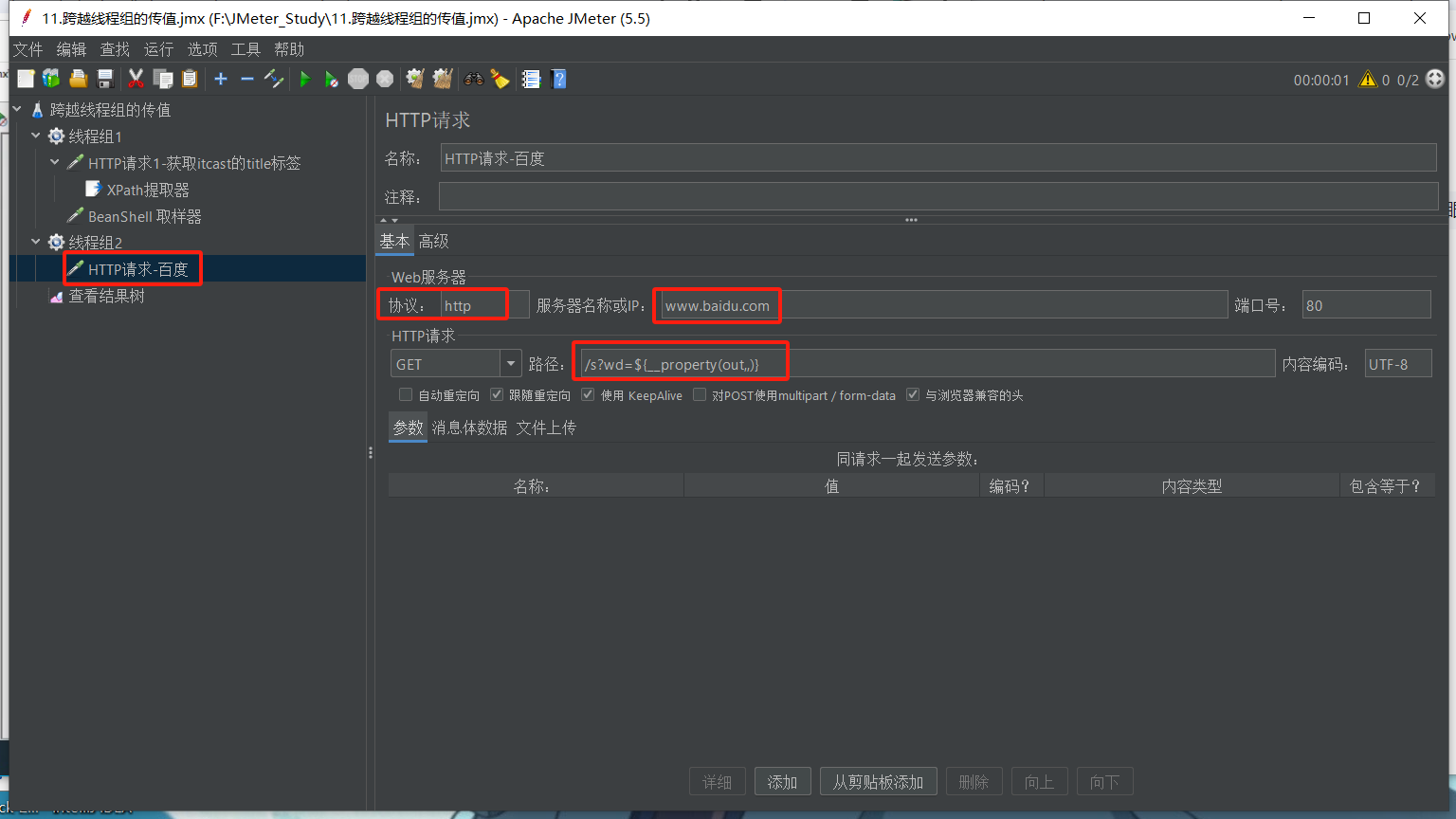The width and height of the screenshot is (1456, 819).
Task: Click the server name field www.baidu.com
Action: tap(944, 305)
